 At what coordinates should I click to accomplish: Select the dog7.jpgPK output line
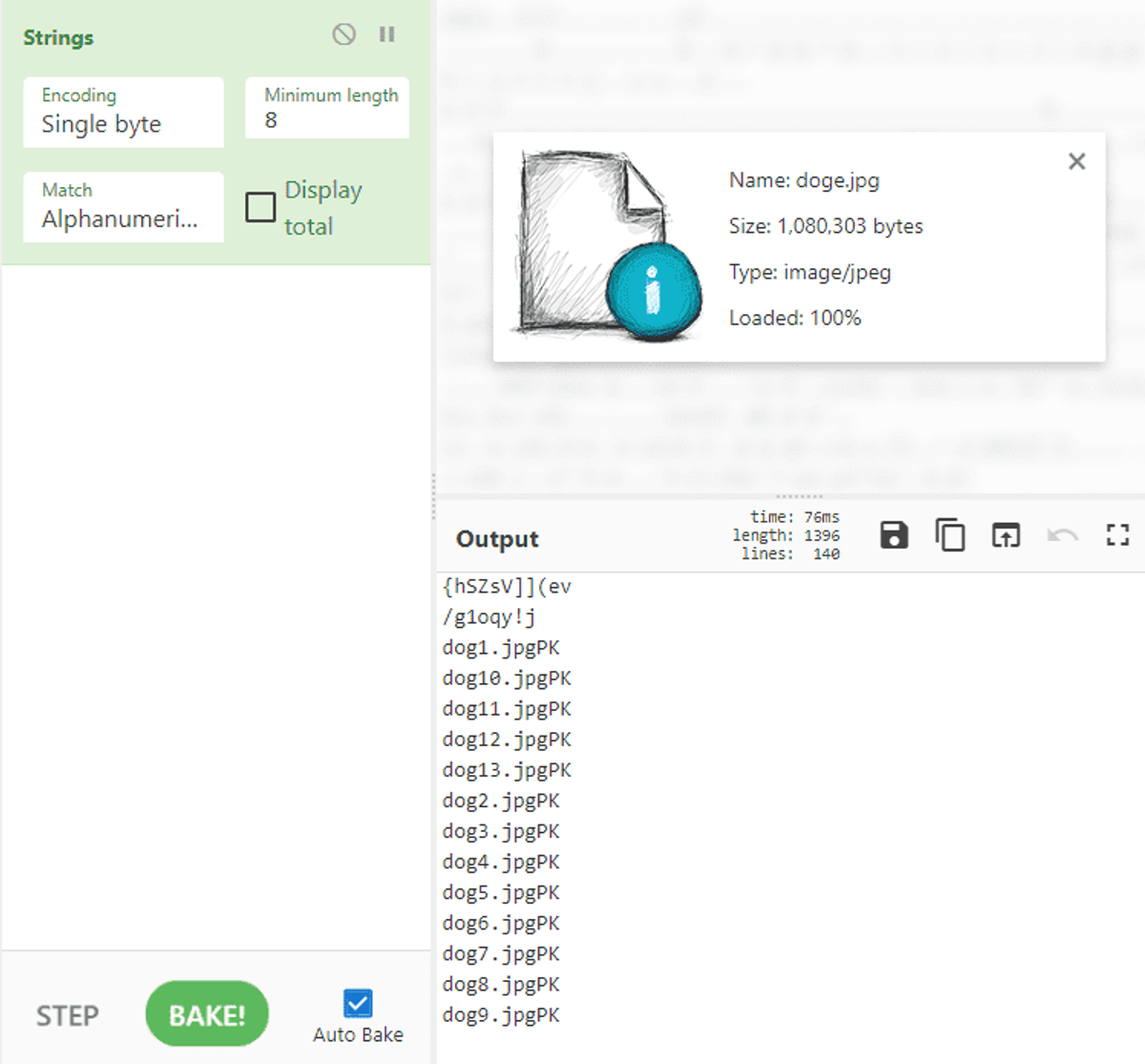(x=501, y=953)
